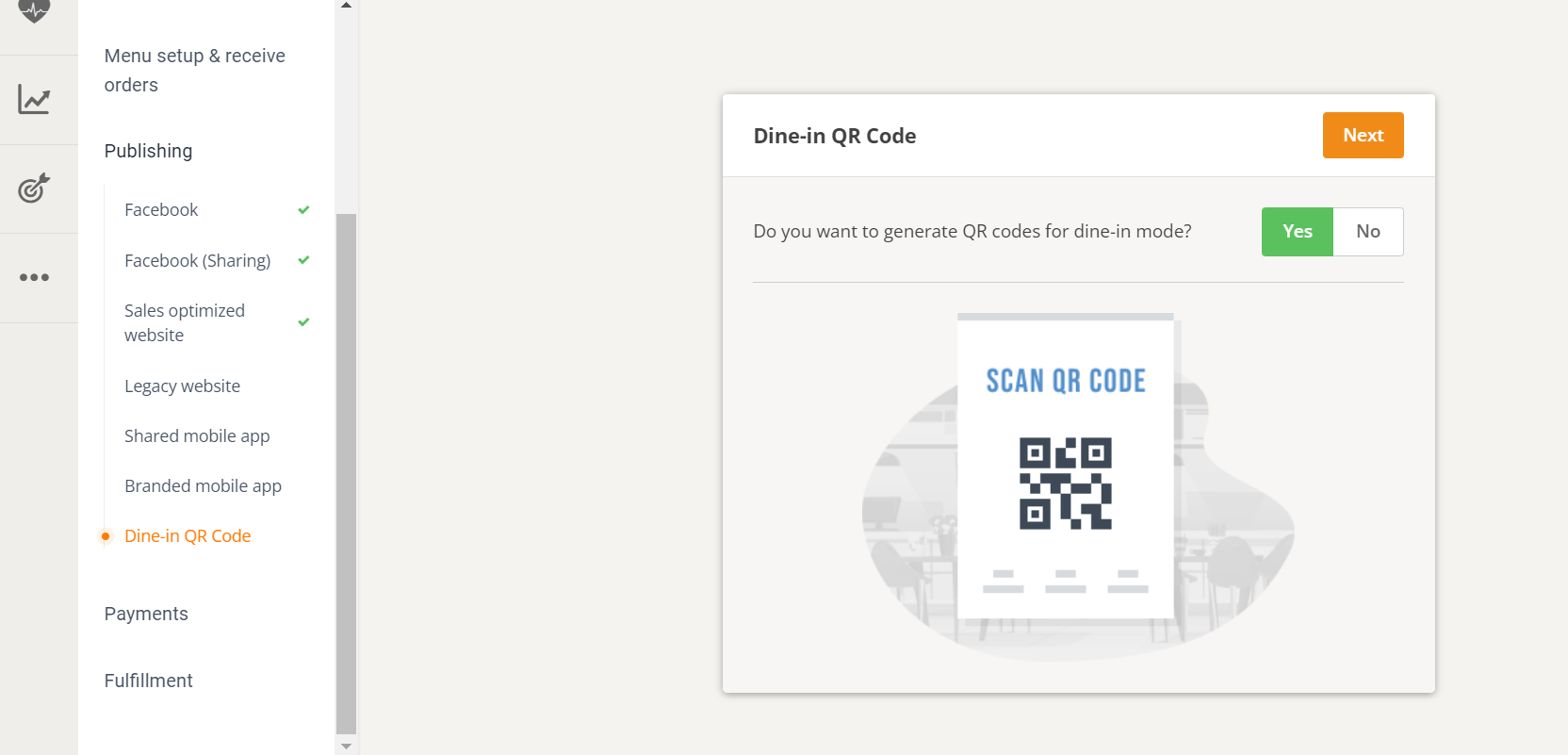
Task: Expand the Fulfillment section
Action: pyautogui.click(x=148, y=681)
